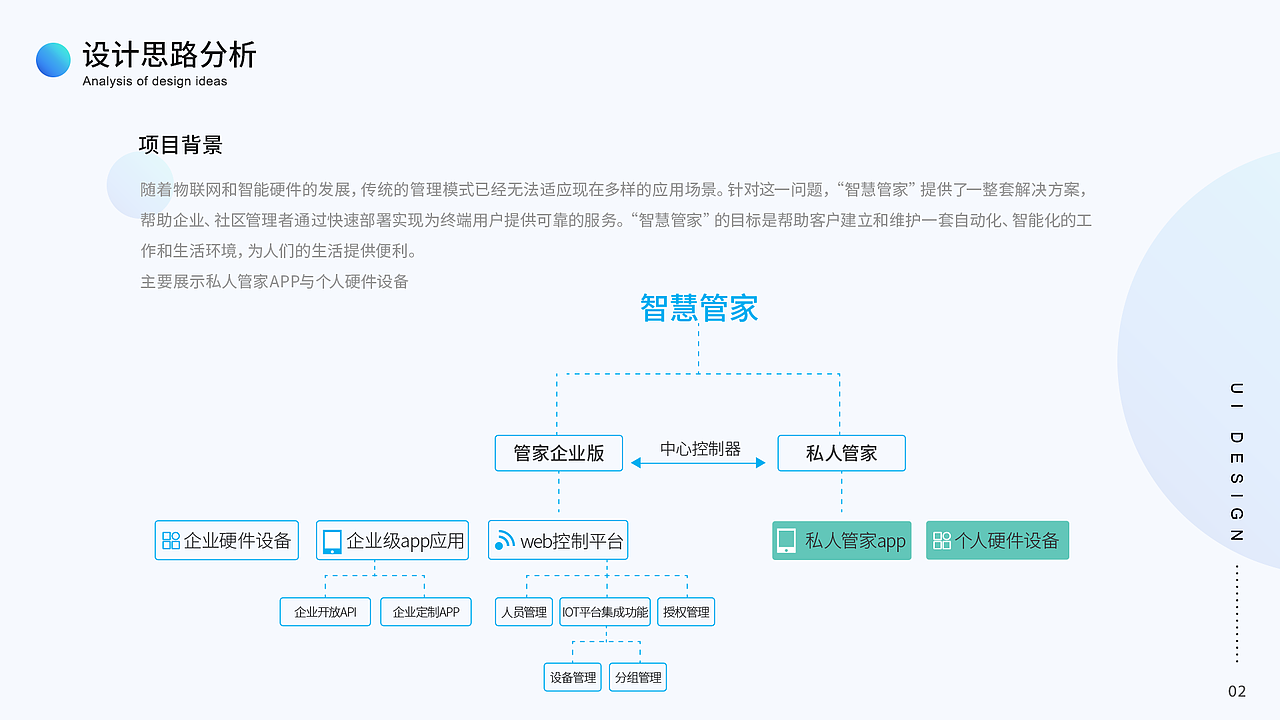Click the 企业开放API box
Viewport: 1280px width, 720px height.
[x=325, y=612]
